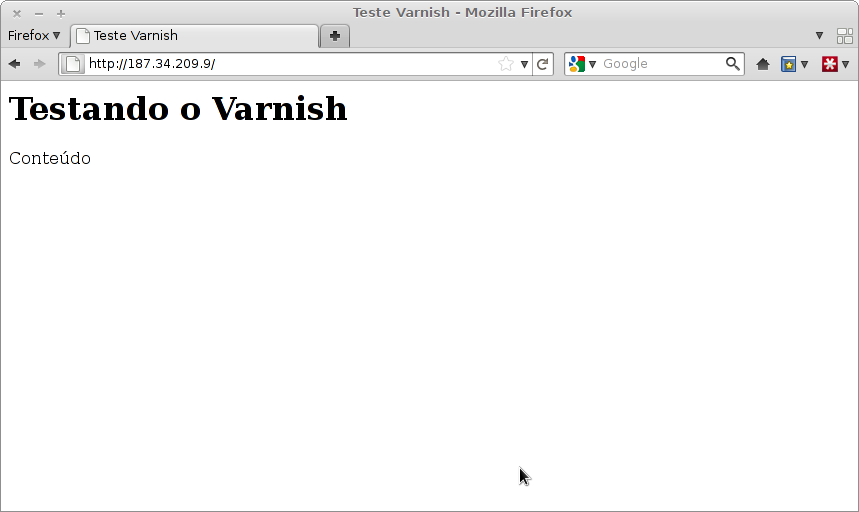Expand the red asterisk extension dropdown
859x512 pixels.
845,64
